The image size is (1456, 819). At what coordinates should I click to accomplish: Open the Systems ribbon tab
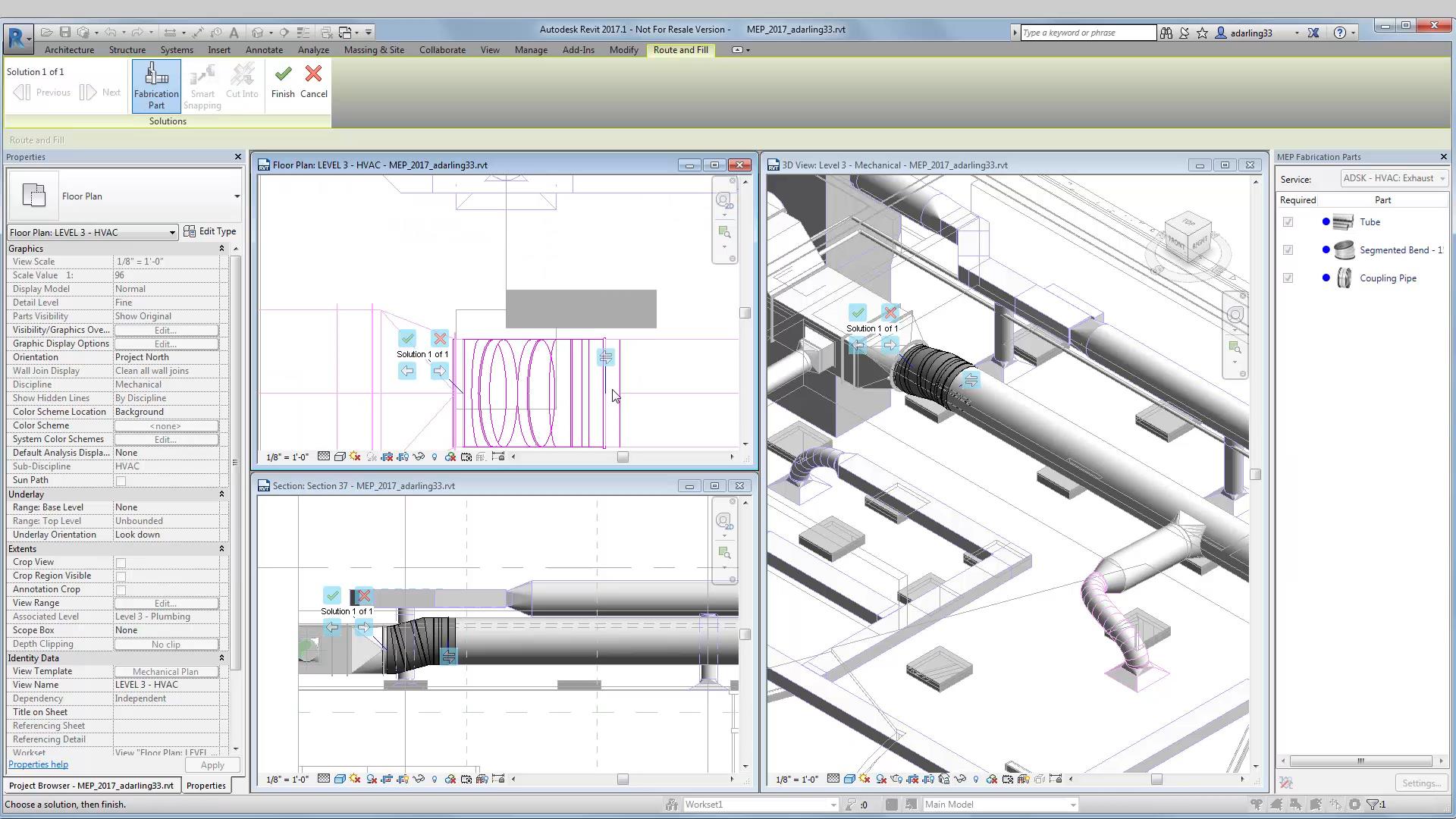tap(176, 50)
